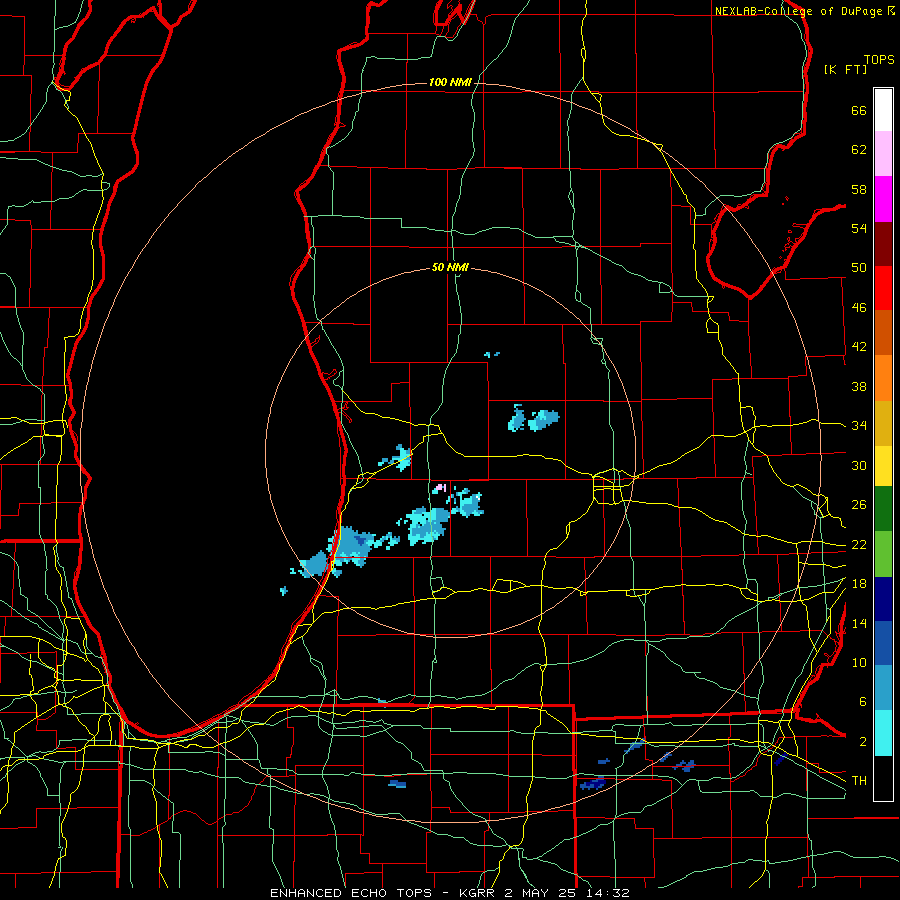Click the KGRR radar site identifier
This screenshot has width=900, height=900.
coord(476,893)
